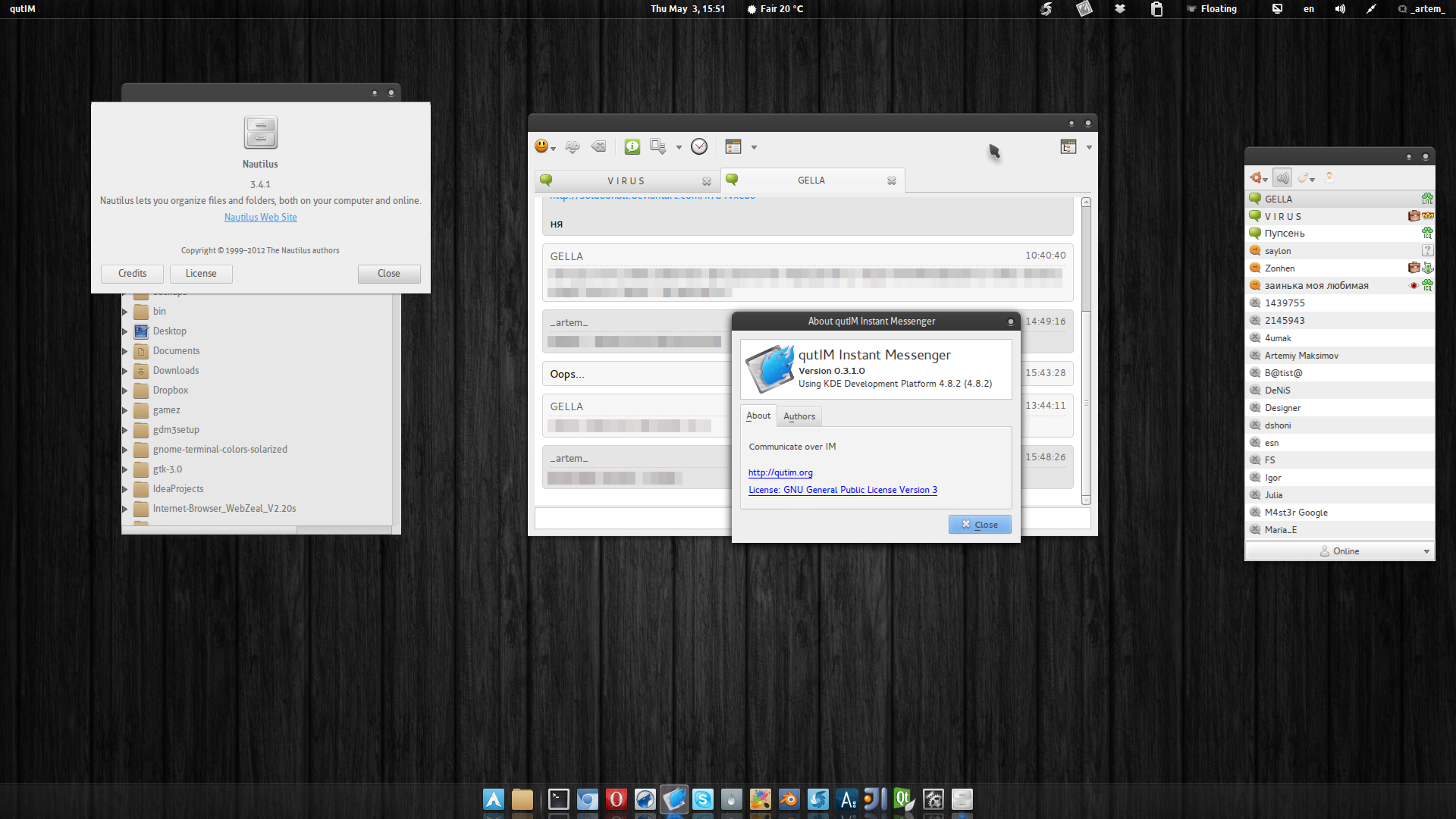Select the GELLA chat tab
This screenshot has height=819, width=1456.
812,180
